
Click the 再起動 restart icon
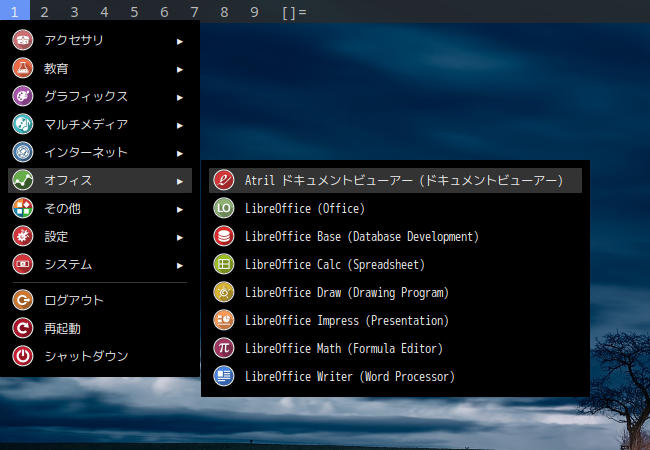[x=22, y=328]
